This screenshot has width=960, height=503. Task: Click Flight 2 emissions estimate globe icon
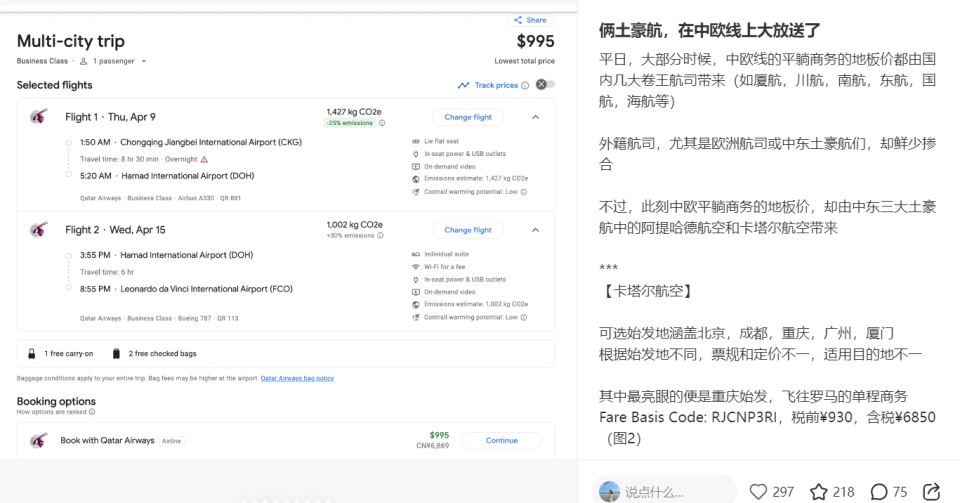point(416,305)
